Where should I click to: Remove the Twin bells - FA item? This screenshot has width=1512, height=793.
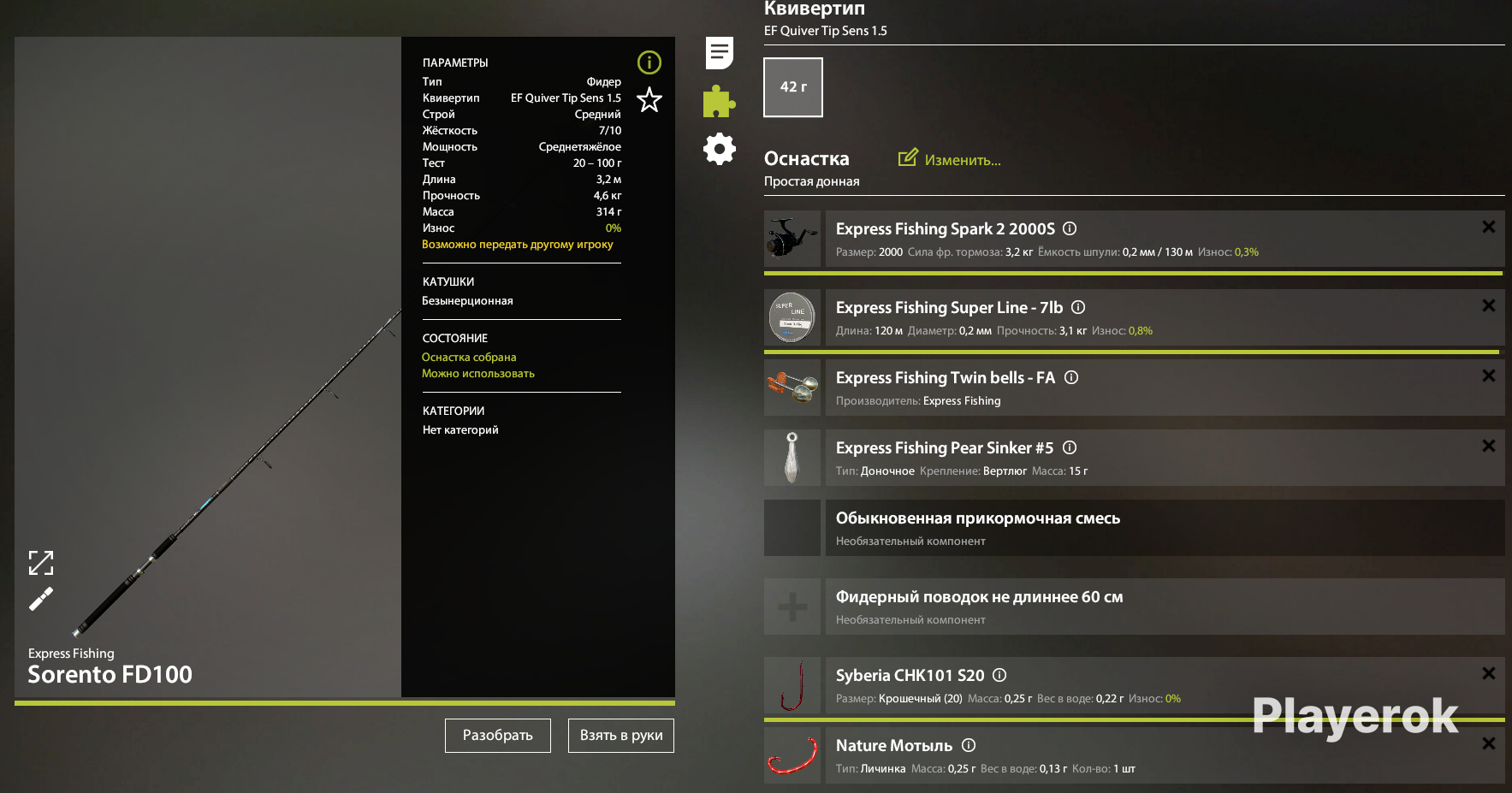(x=1489, y=376)
